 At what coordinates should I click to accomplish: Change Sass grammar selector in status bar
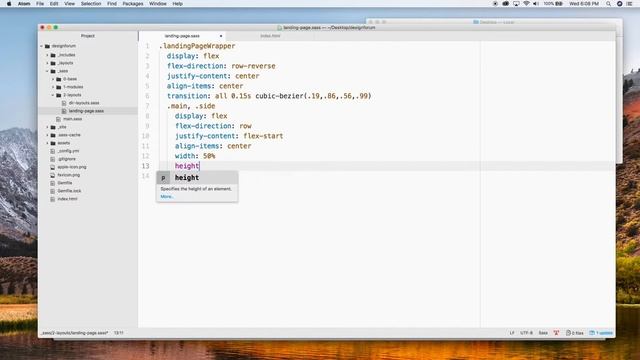pyautogui.click(x=543, y=333)
